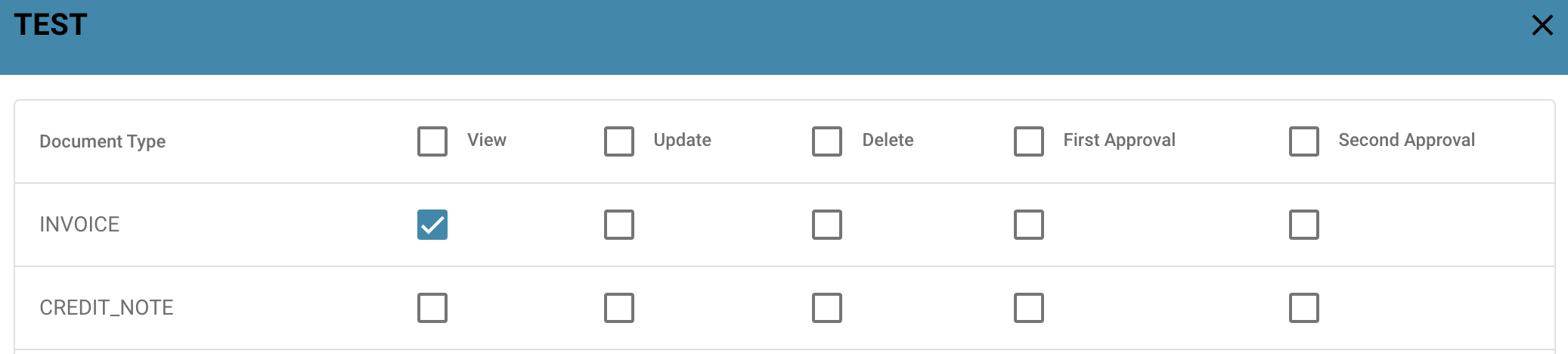Screen dimensions: 1568x354
Task: Click the INVOICE document type row label
Action: 79,225
